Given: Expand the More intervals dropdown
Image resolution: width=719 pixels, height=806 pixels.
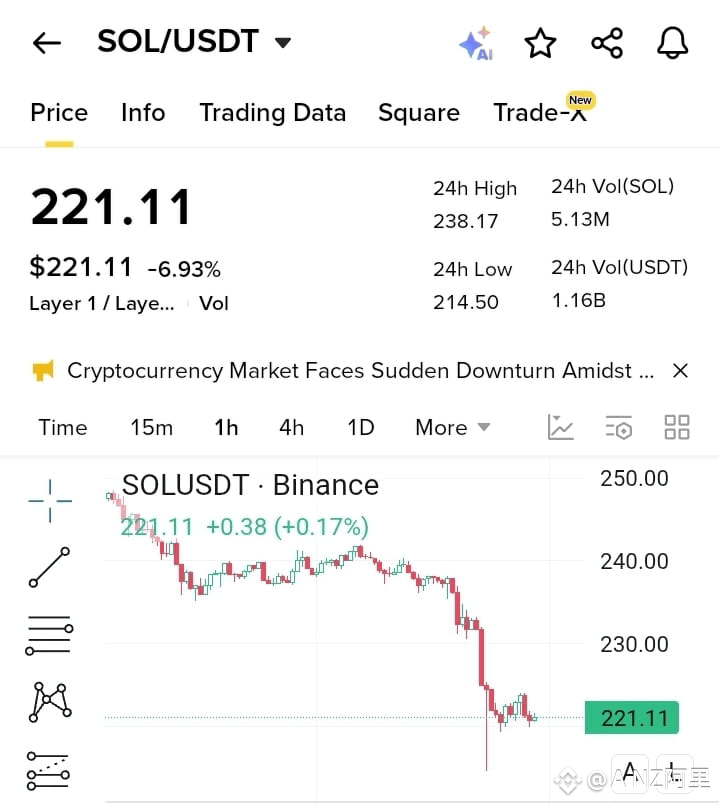Looking at the screenshot, I should pos(452,428).
